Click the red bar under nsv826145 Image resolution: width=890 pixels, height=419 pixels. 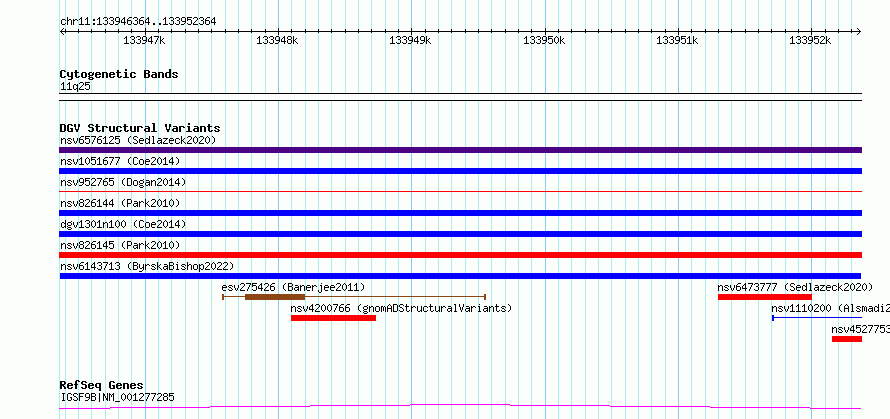coord(460,255)
